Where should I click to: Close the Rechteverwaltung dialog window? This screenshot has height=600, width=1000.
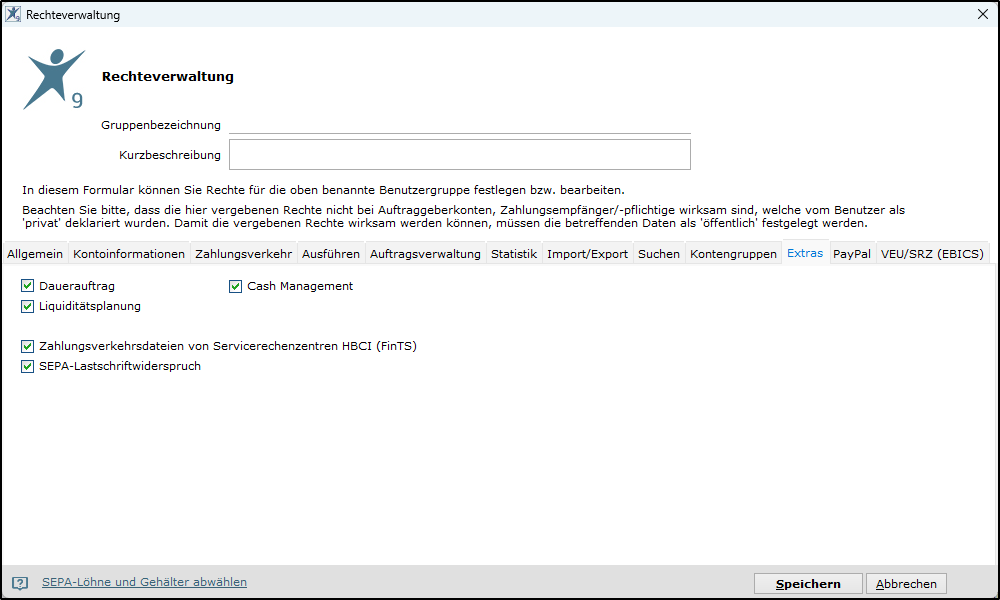(983, 14)
